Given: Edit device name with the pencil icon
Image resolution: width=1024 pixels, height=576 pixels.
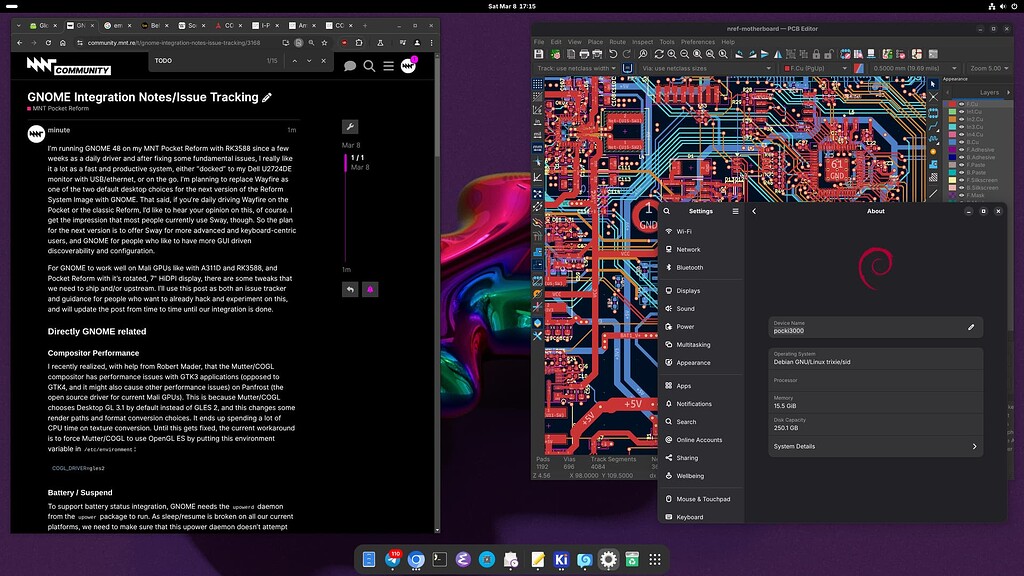Looking at the screenshot, I should 970,327.
